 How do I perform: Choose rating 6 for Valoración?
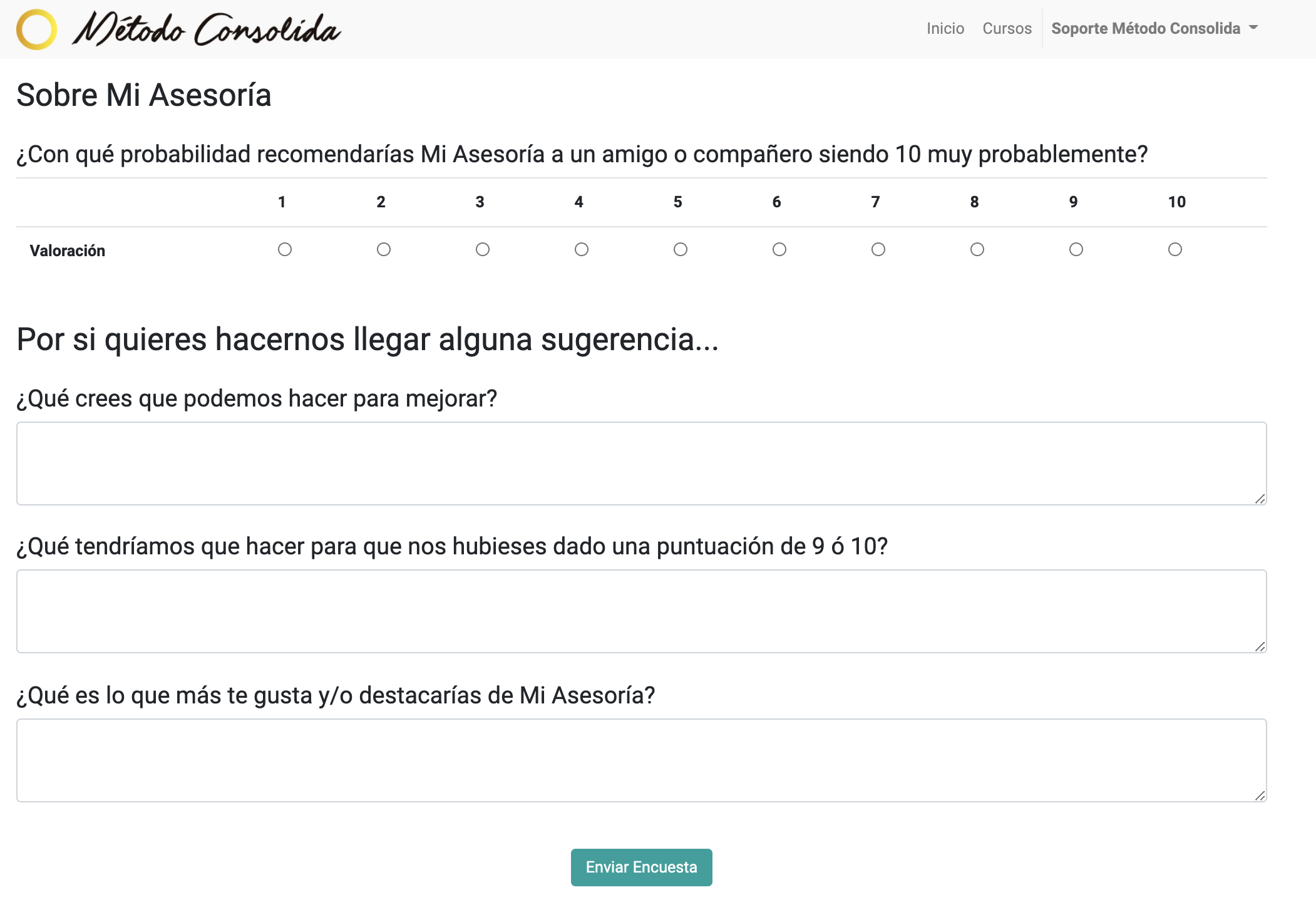coord(779,249)
